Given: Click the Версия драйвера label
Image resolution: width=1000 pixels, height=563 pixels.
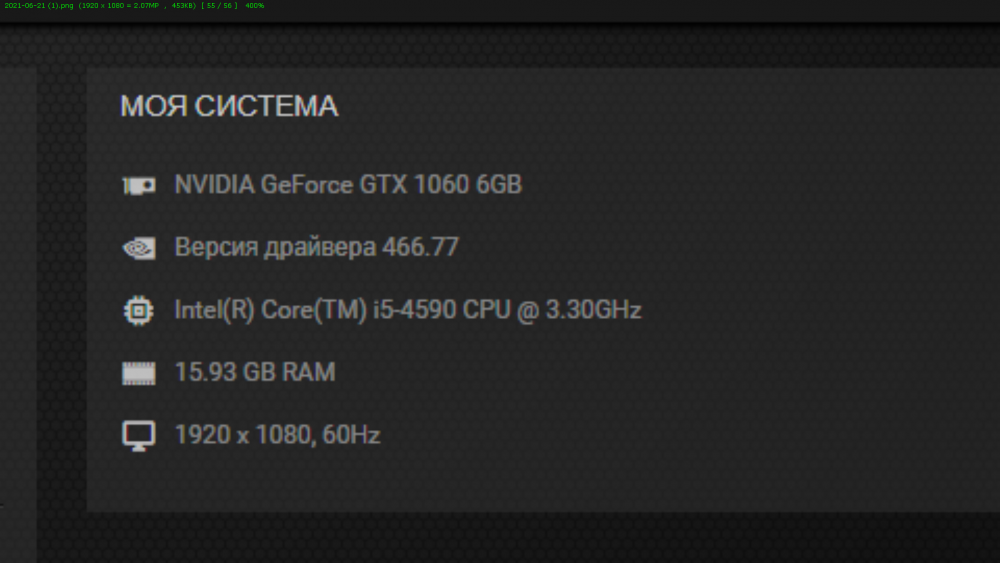Looking at the screenshot, I should click(275, 247).
